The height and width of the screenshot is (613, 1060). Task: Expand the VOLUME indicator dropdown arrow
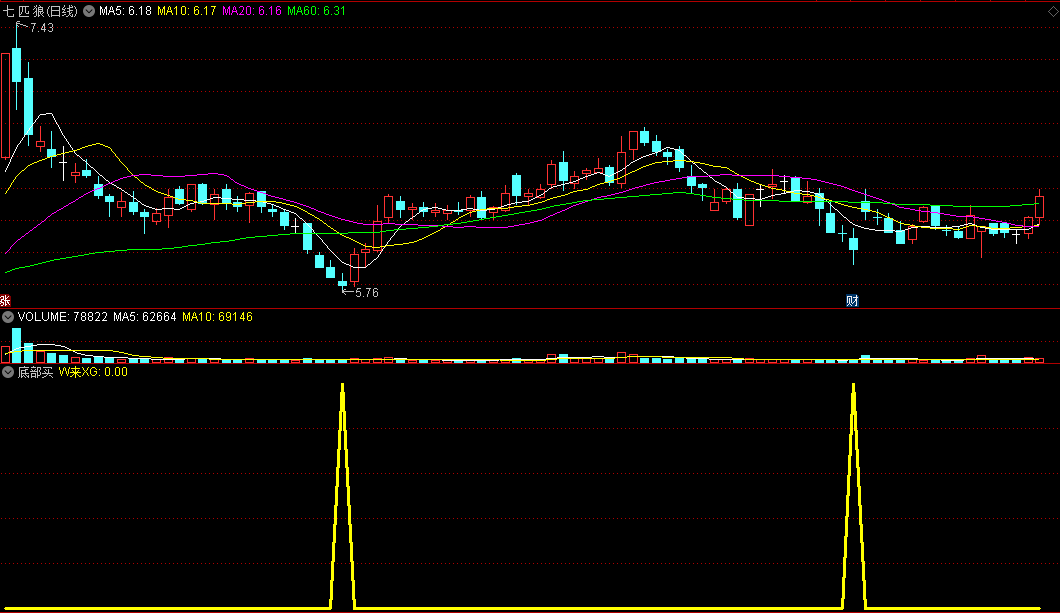(x=7, y=317)
